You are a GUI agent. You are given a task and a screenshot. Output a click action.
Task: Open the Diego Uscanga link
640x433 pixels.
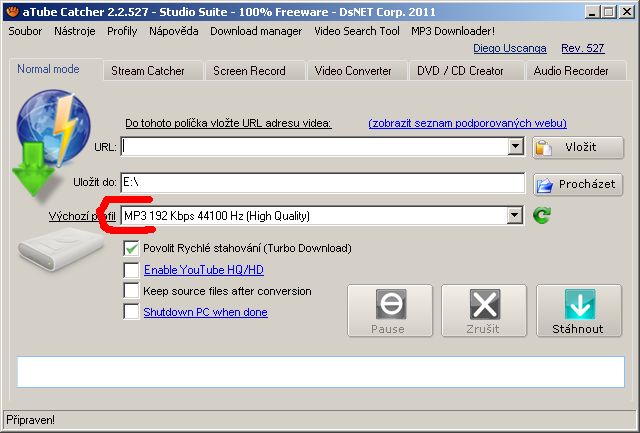pos(510,49)
